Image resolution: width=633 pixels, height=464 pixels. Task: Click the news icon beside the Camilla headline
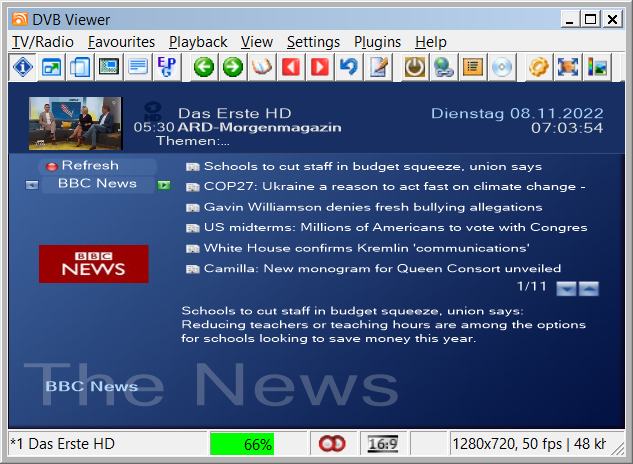point(193,269)
